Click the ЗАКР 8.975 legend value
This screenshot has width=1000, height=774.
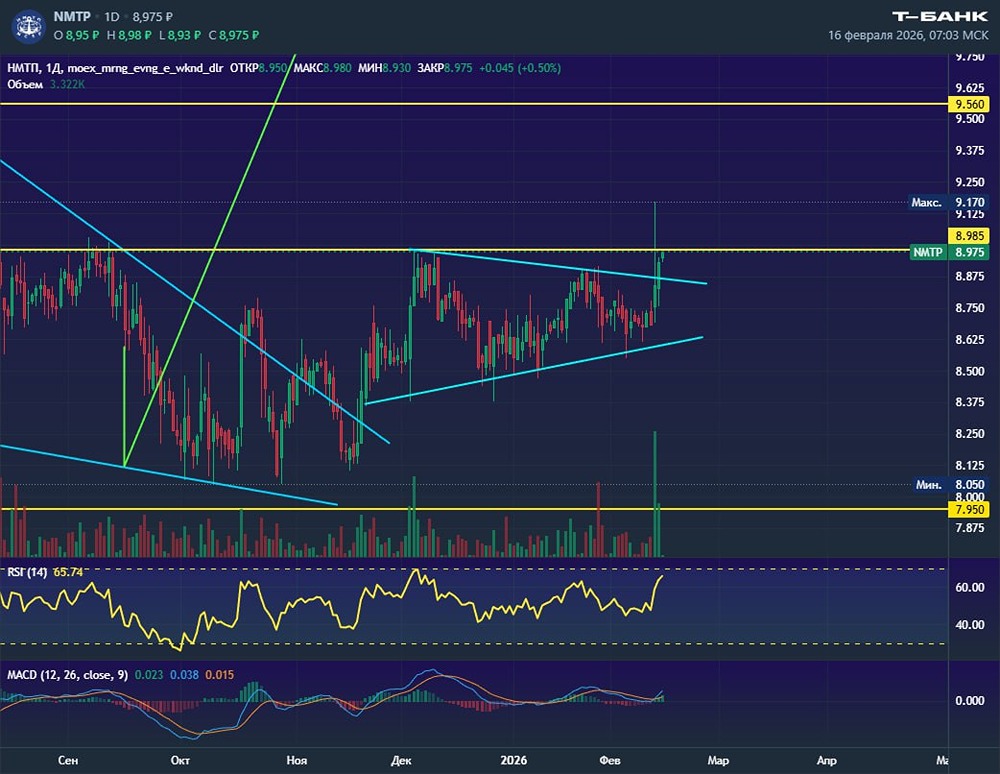[x=445, y=68]
